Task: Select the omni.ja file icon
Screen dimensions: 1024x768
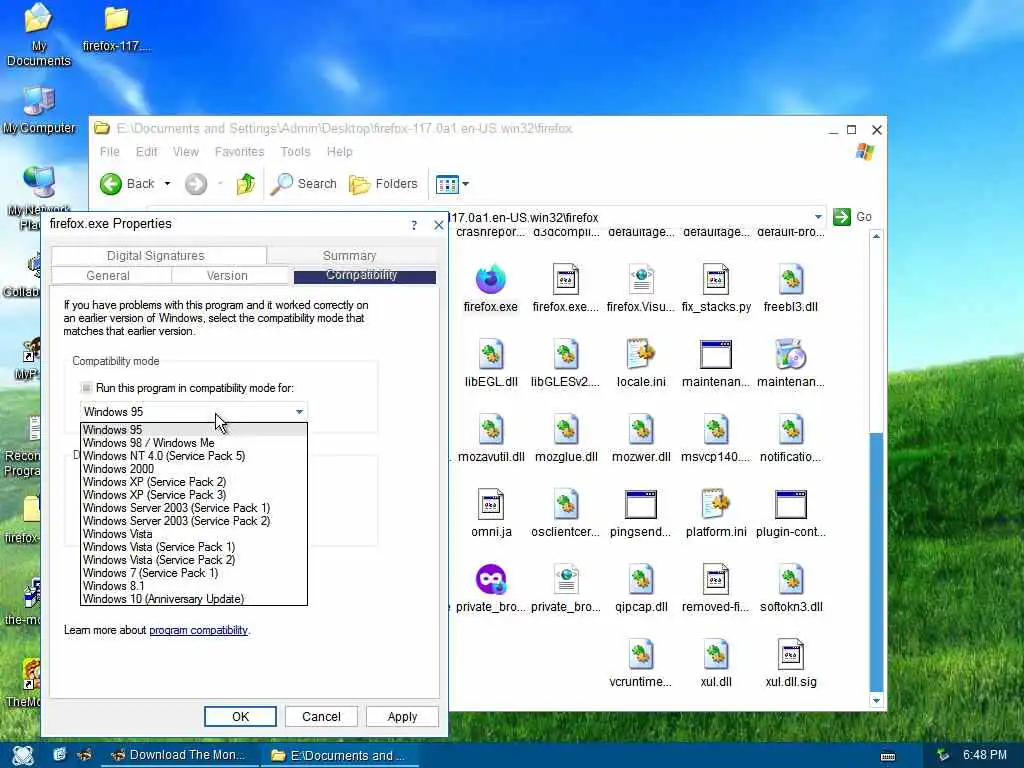Action: (490, 505)
